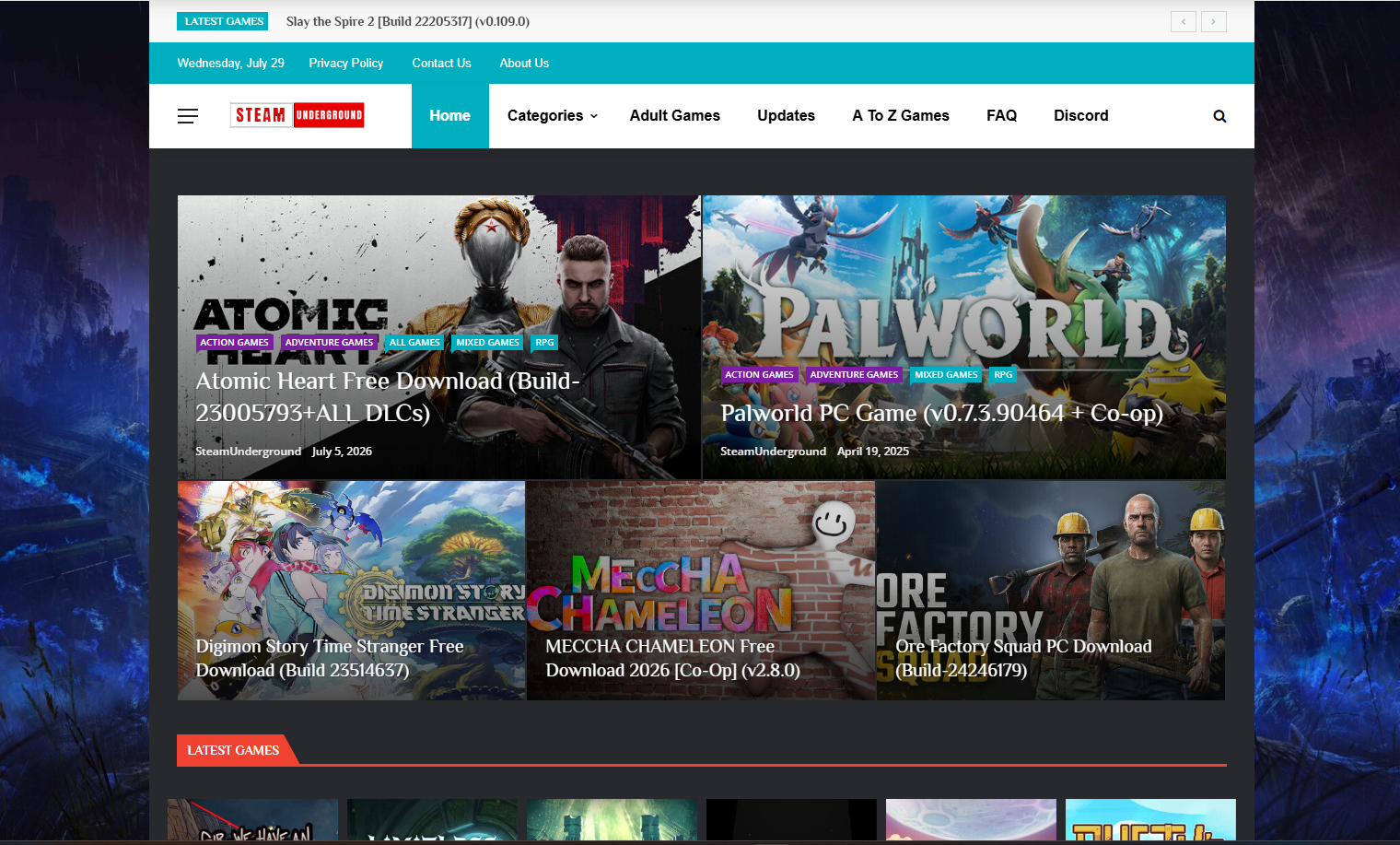
Task: Open the hamburger sidebar menu icon
Action: (188, 116)
